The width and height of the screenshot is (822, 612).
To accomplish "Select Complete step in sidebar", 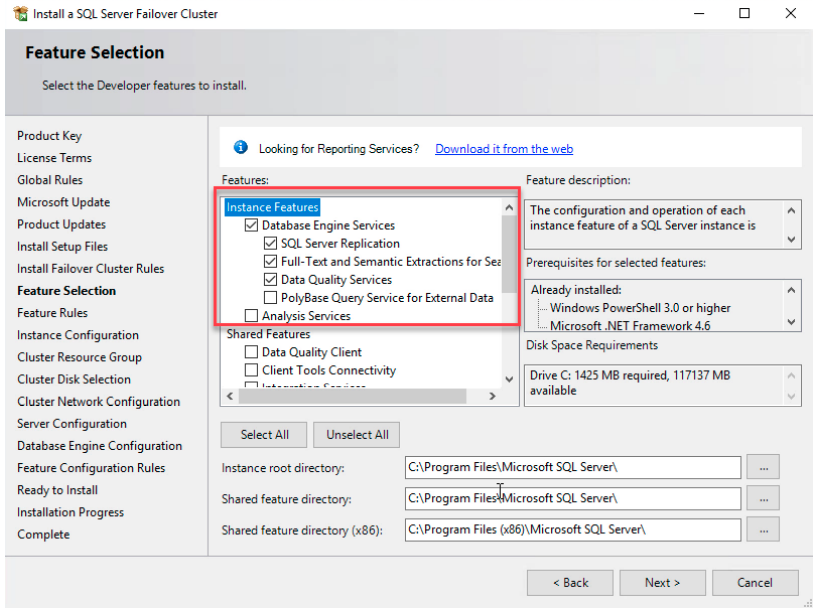I will [44, 534].
